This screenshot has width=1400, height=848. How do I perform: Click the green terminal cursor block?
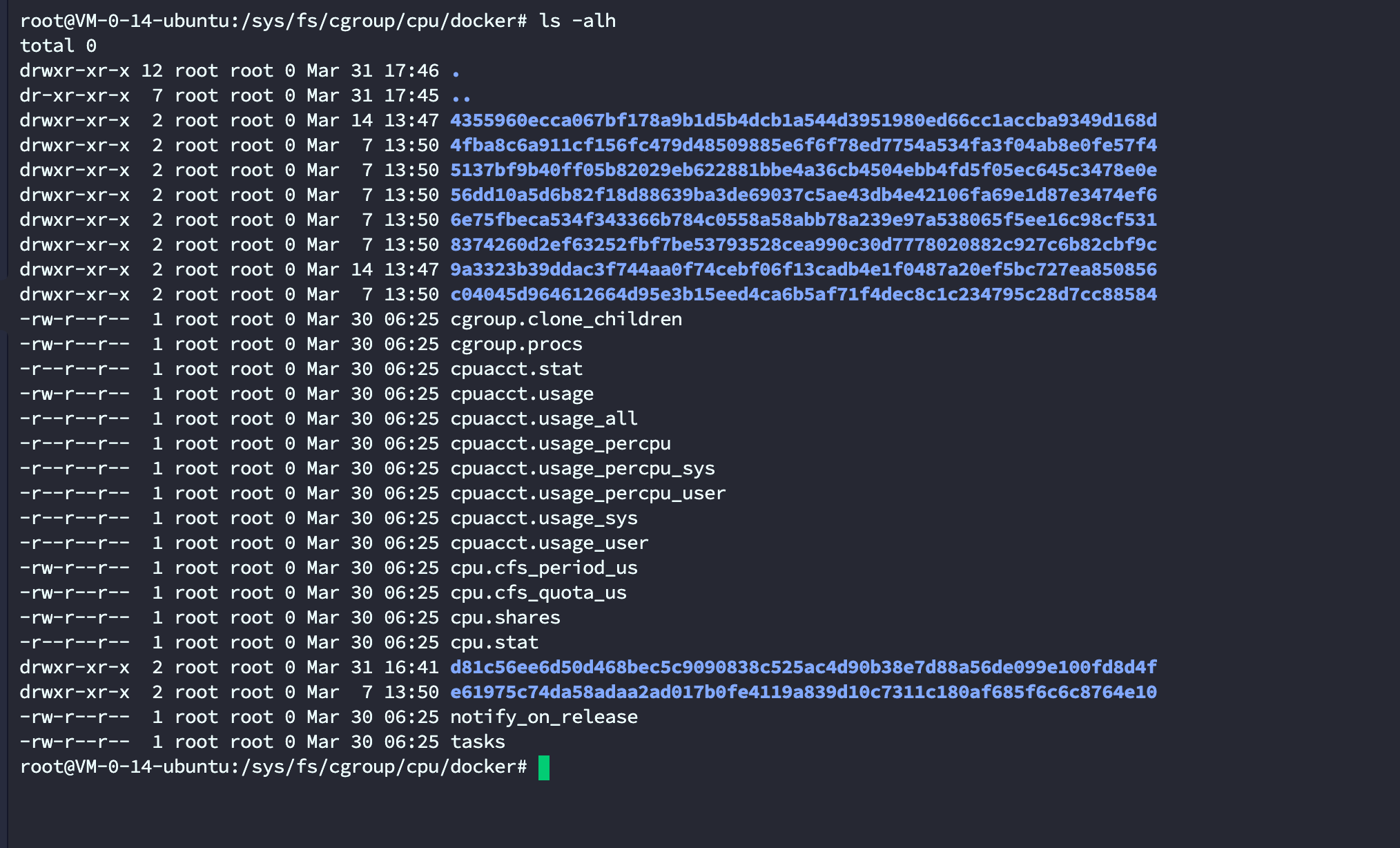point(544,767)
